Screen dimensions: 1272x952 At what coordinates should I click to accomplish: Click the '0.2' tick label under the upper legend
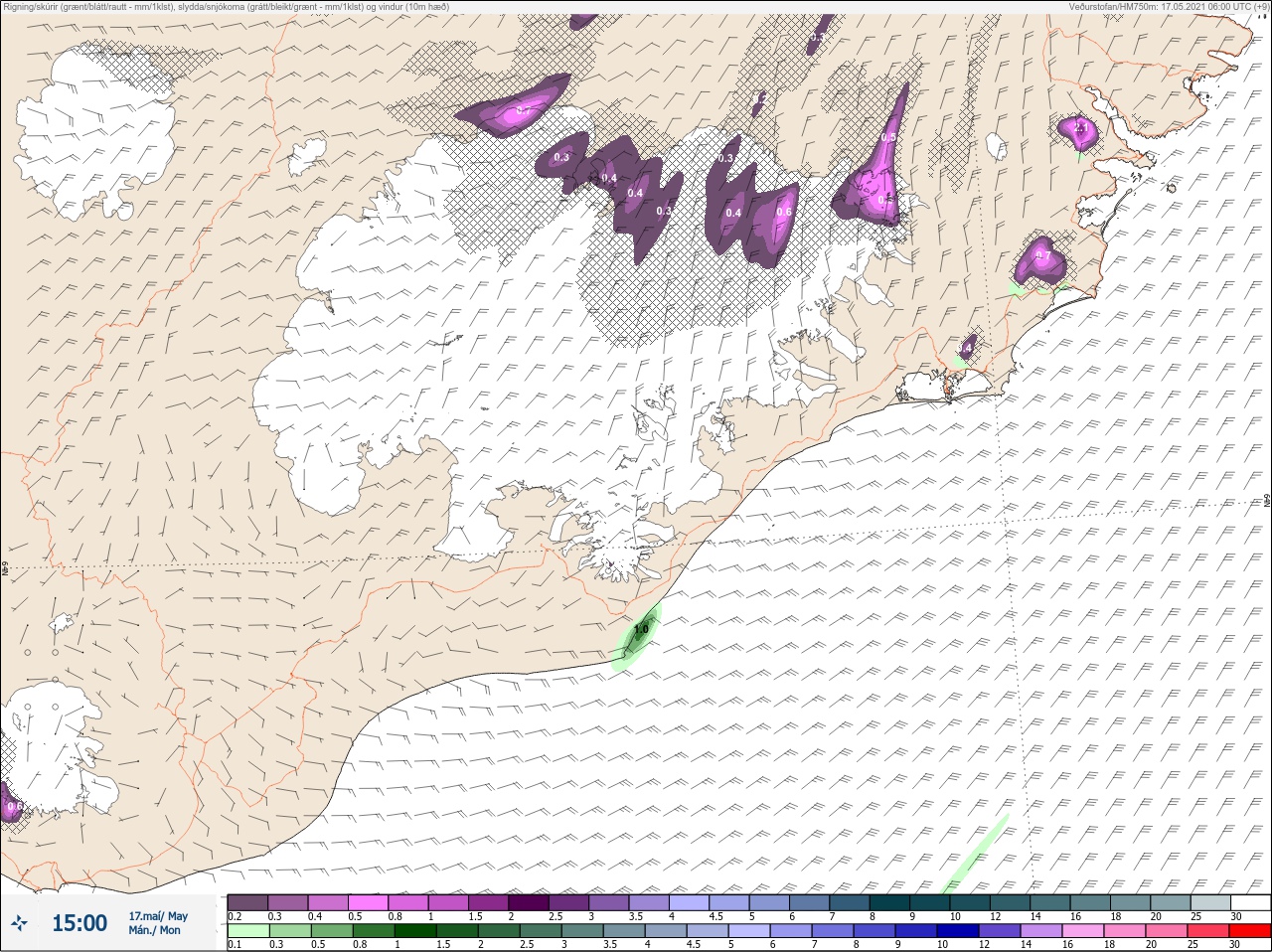(x=235, y=916)
